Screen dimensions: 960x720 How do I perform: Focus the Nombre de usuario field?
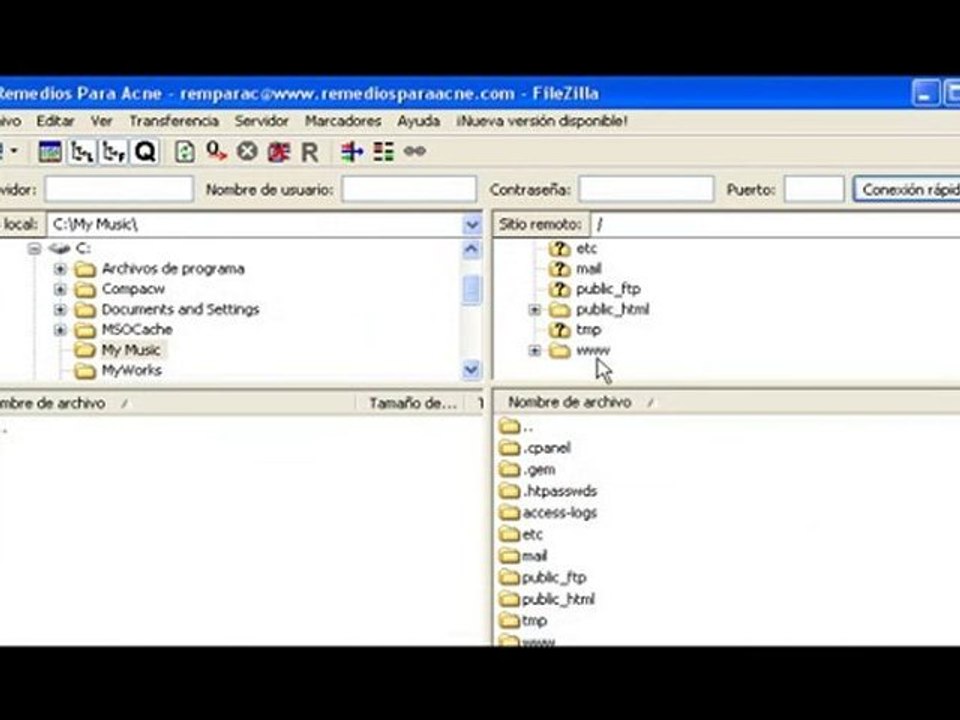409,190
